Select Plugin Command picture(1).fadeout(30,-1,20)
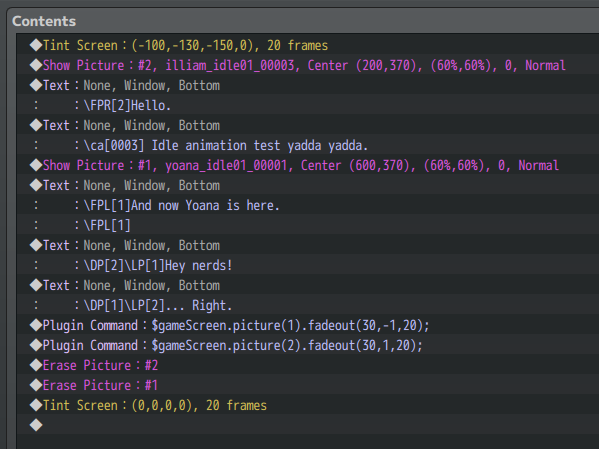The width and height of the screenshot is (599, 449). [x=308, y=325]
